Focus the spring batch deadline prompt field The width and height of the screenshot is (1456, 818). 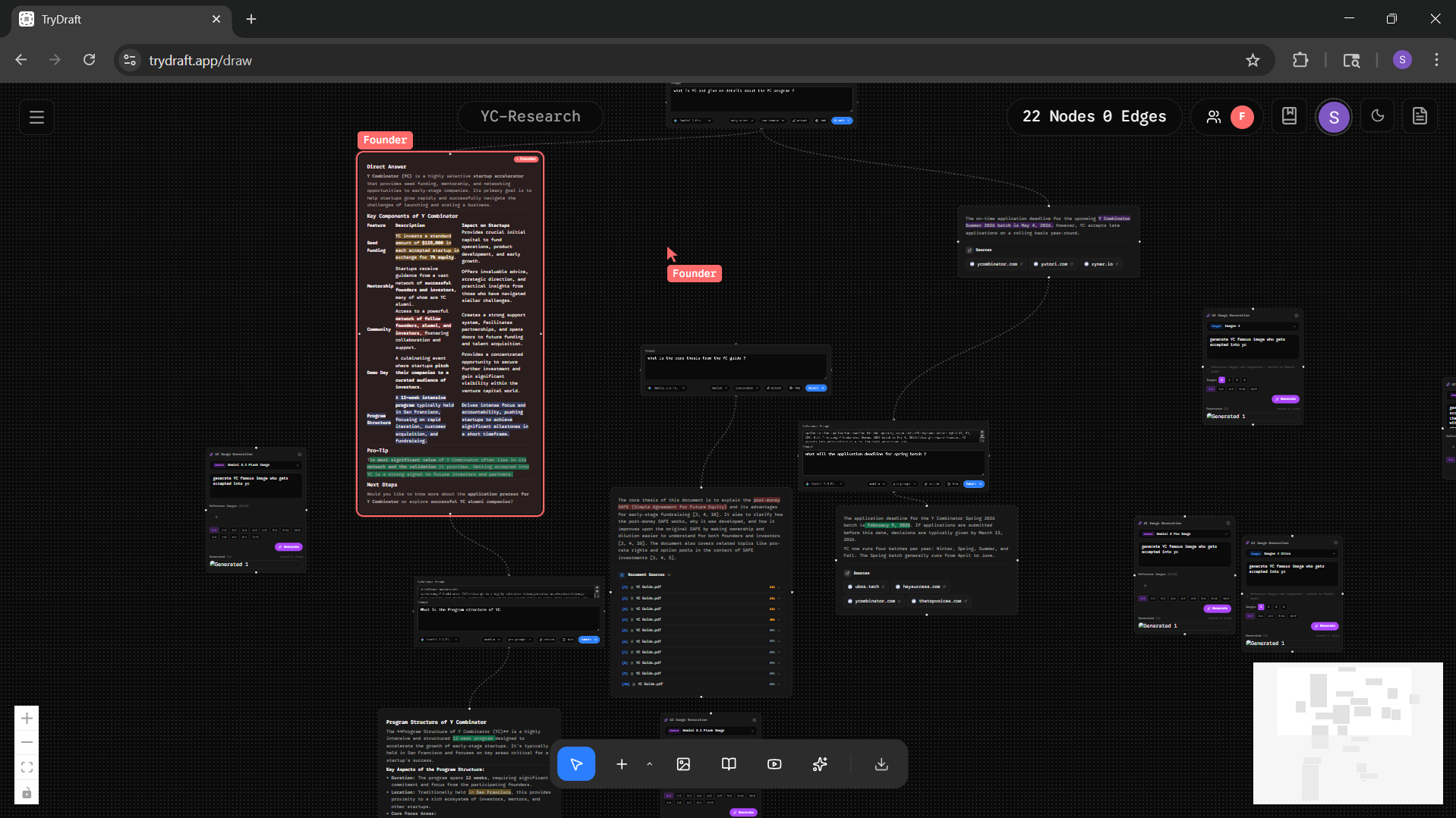[x=893, y=462]
